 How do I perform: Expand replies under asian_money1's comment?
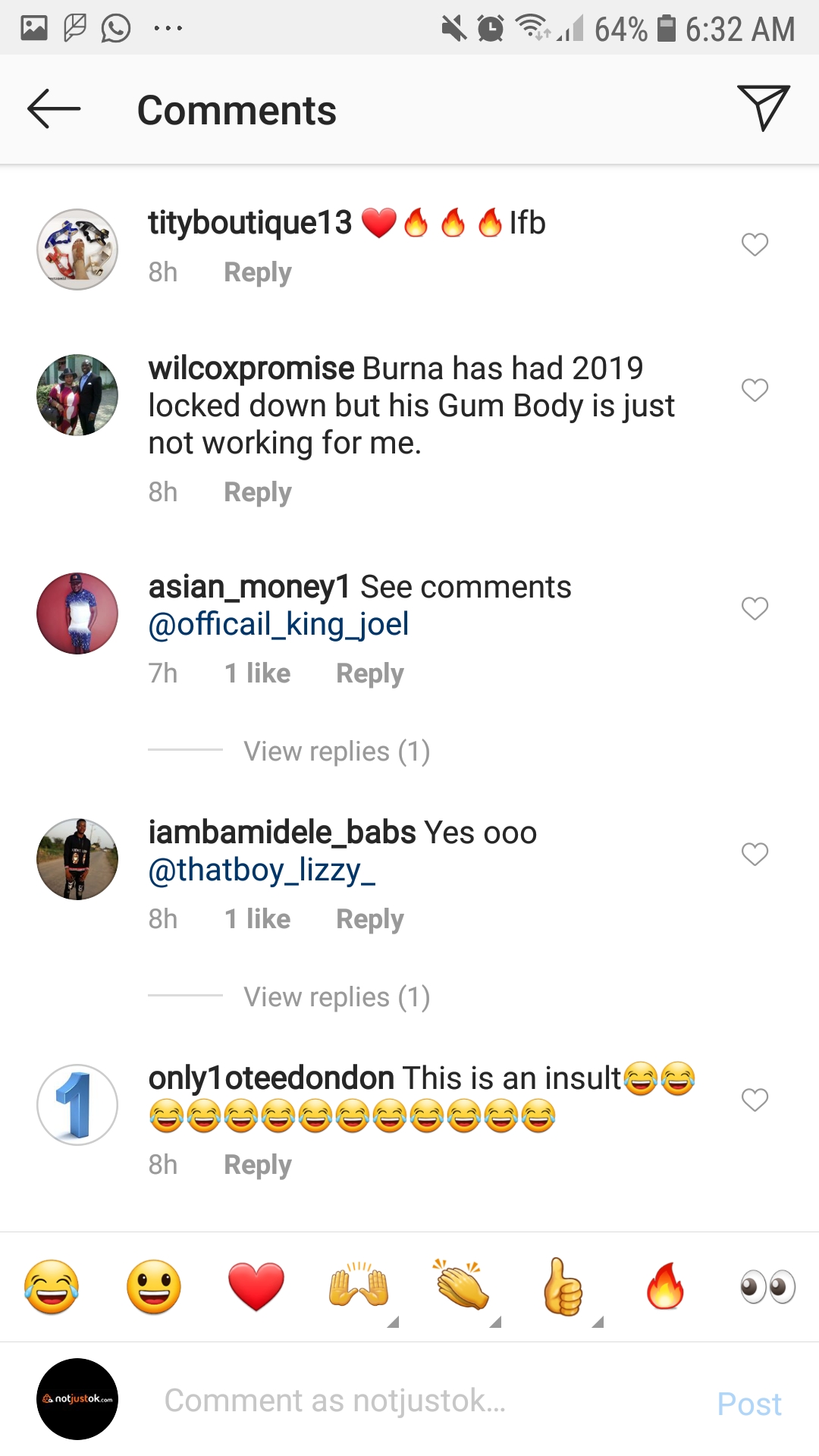(336, 752)
